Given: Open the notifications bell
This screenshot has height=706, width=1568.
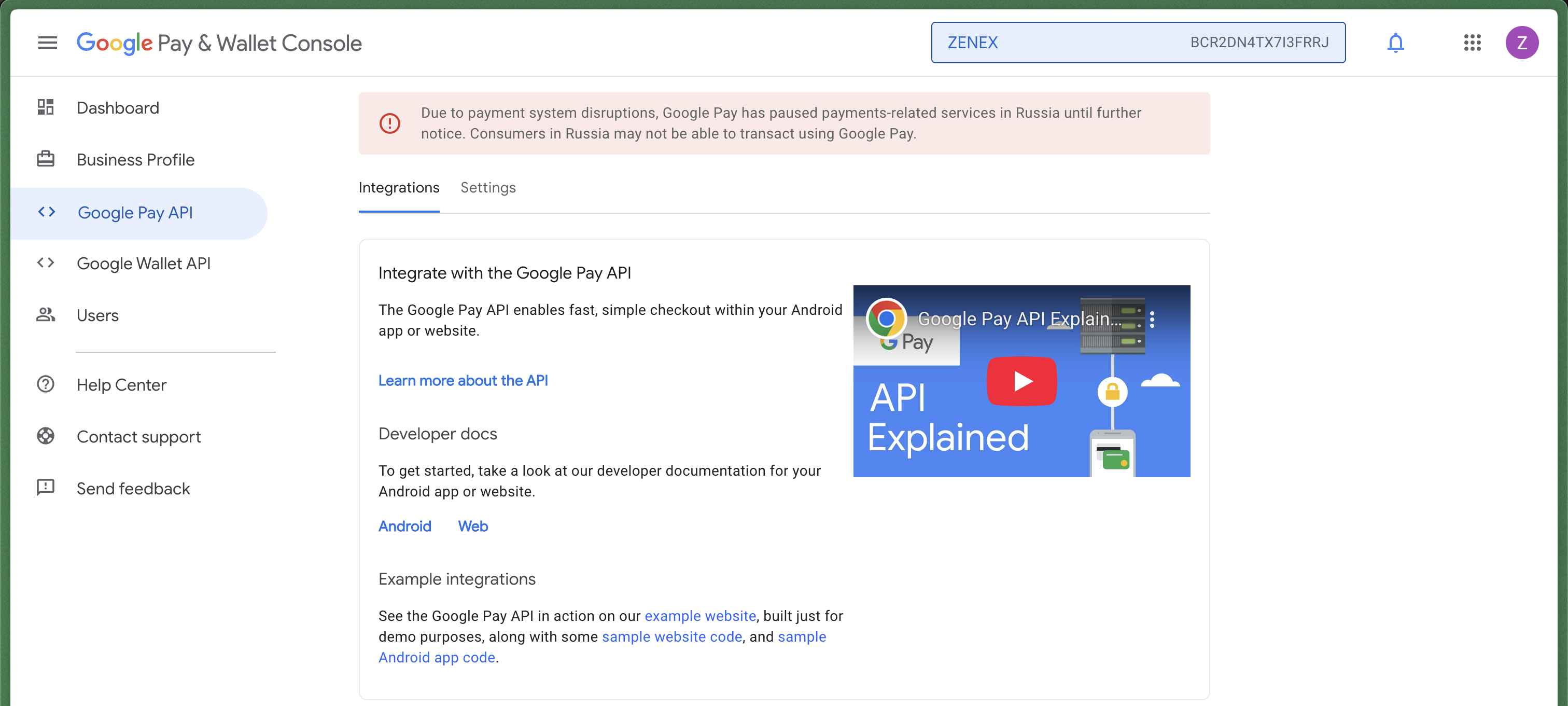Looking at the screenshot, I should [1395, 43].
